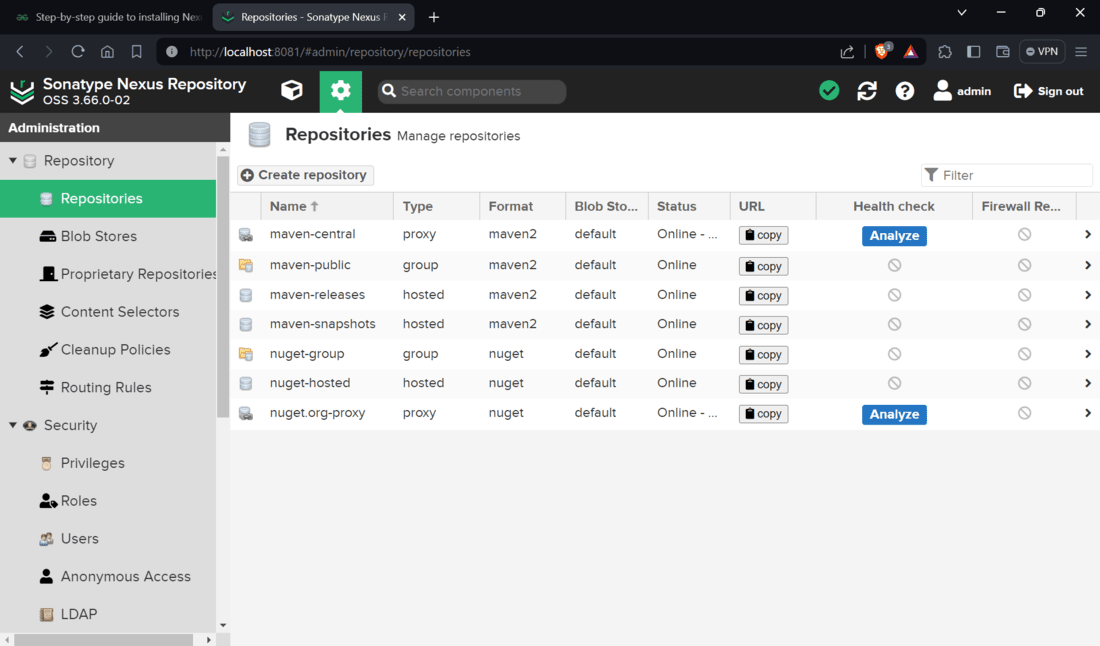Click the Administration gear icon
The width and height of the screenshot is (1100, 646).
coord(340,90)
